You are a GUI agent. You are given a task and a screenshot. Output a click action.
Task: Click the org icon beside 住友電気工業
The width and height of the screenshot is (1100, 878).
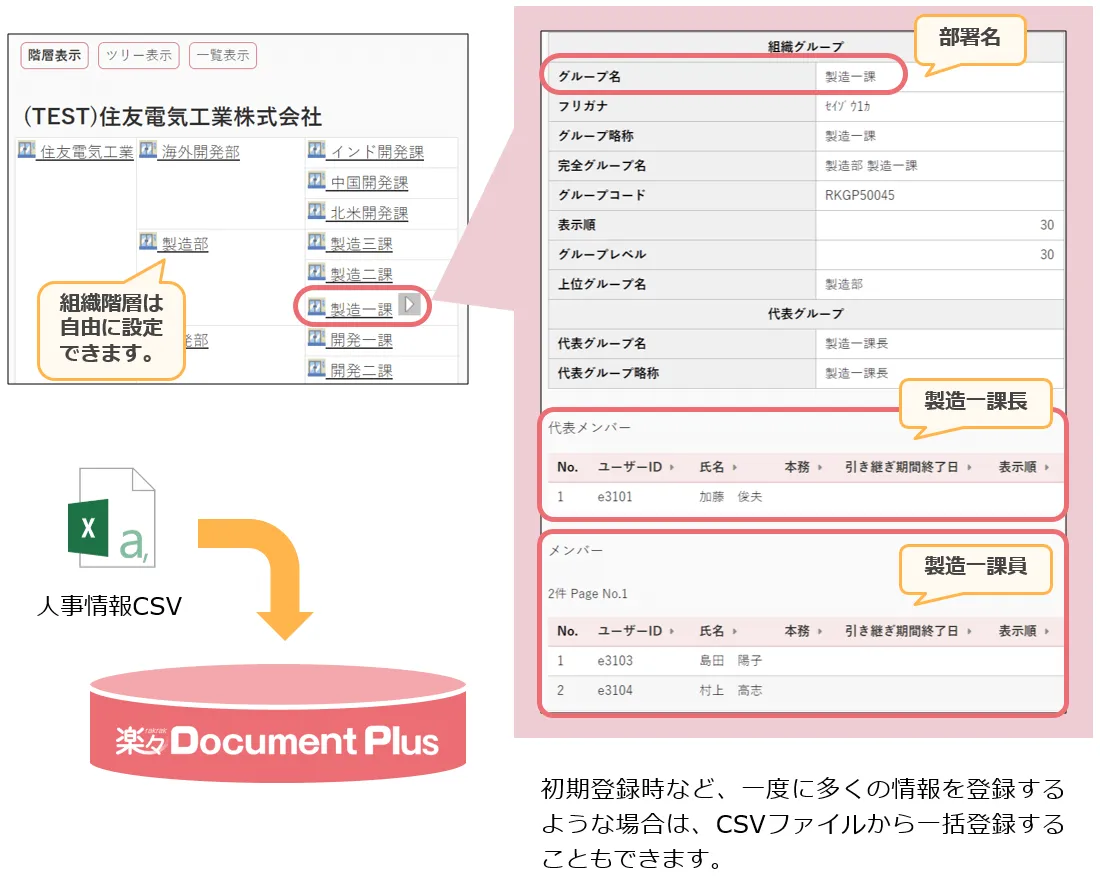pos(26,149)
